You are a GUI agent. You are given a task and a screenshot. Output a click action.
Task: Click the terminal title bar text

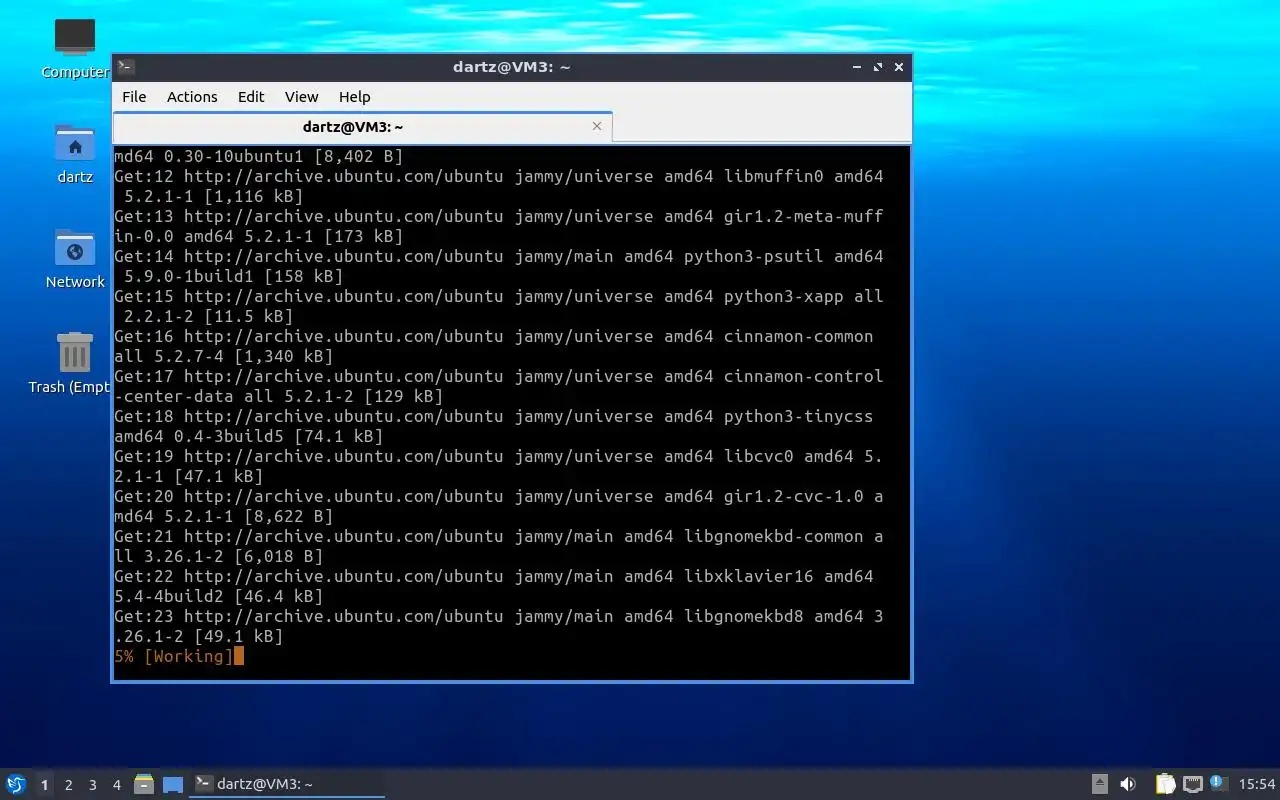511,67
